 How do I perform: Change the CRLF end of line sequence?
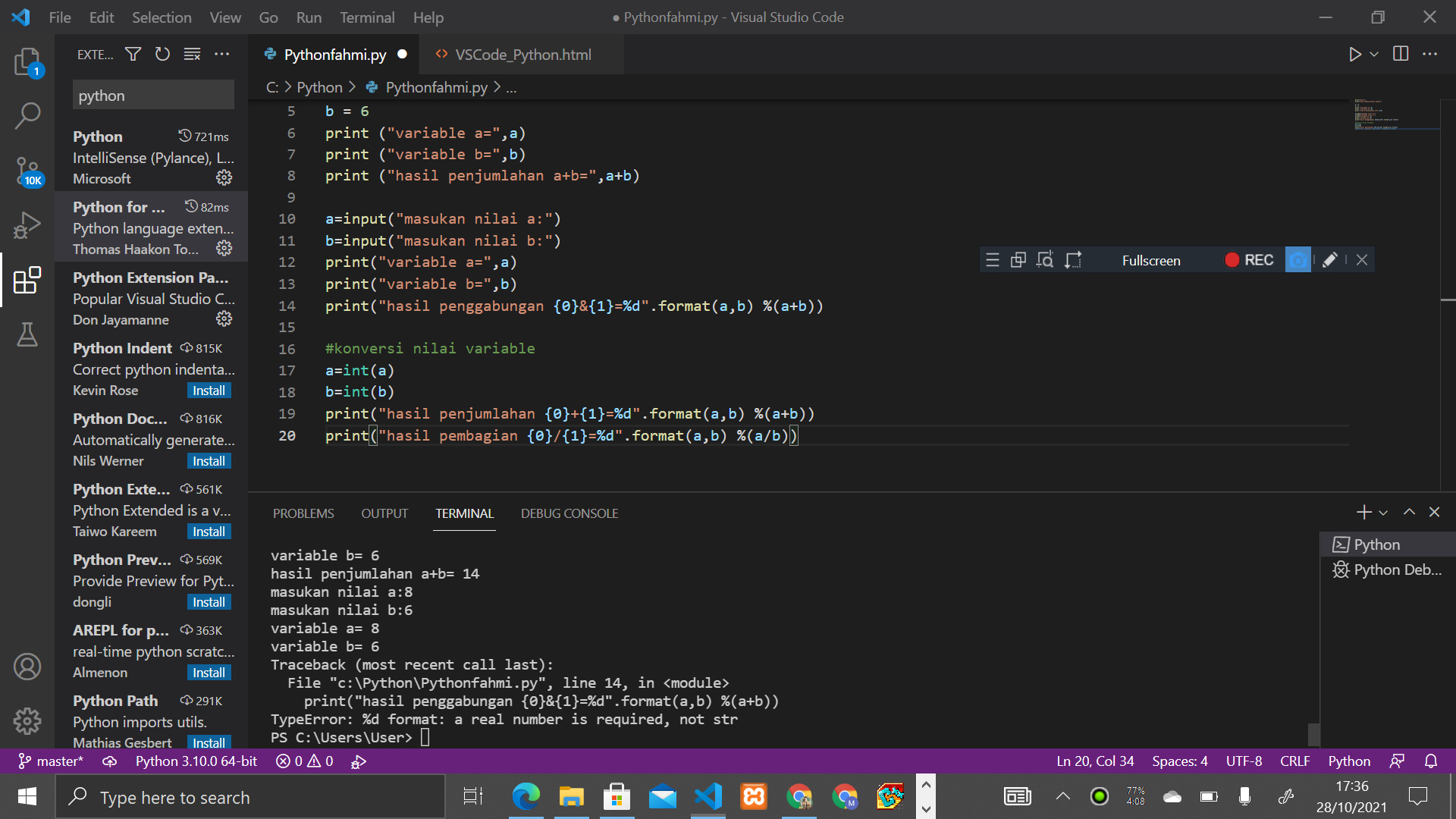click(1294, 761)
